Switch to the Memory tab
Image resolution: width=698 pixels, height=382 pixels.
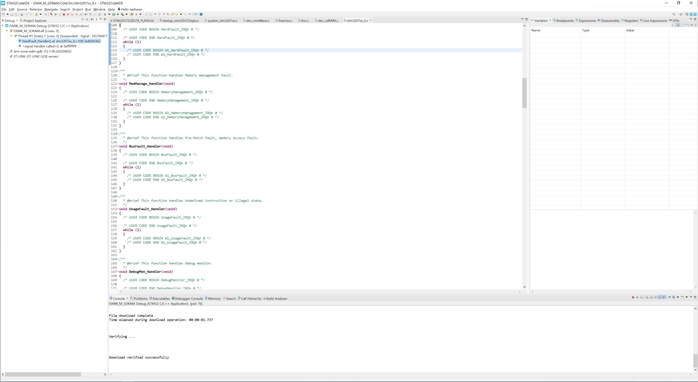[x=213, y=298]
